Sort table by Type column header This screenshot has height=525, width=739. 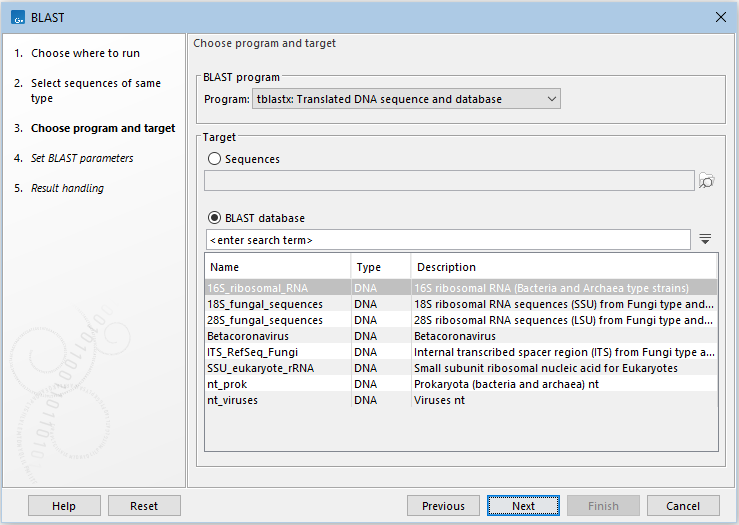tap(380, 267)
